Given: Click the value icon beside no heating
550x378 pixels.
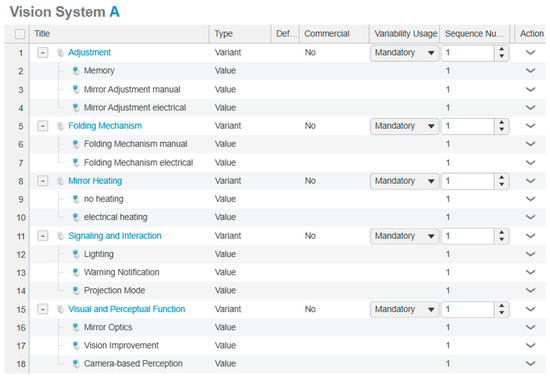Looking at the screenshot, I should click(76, 199).
